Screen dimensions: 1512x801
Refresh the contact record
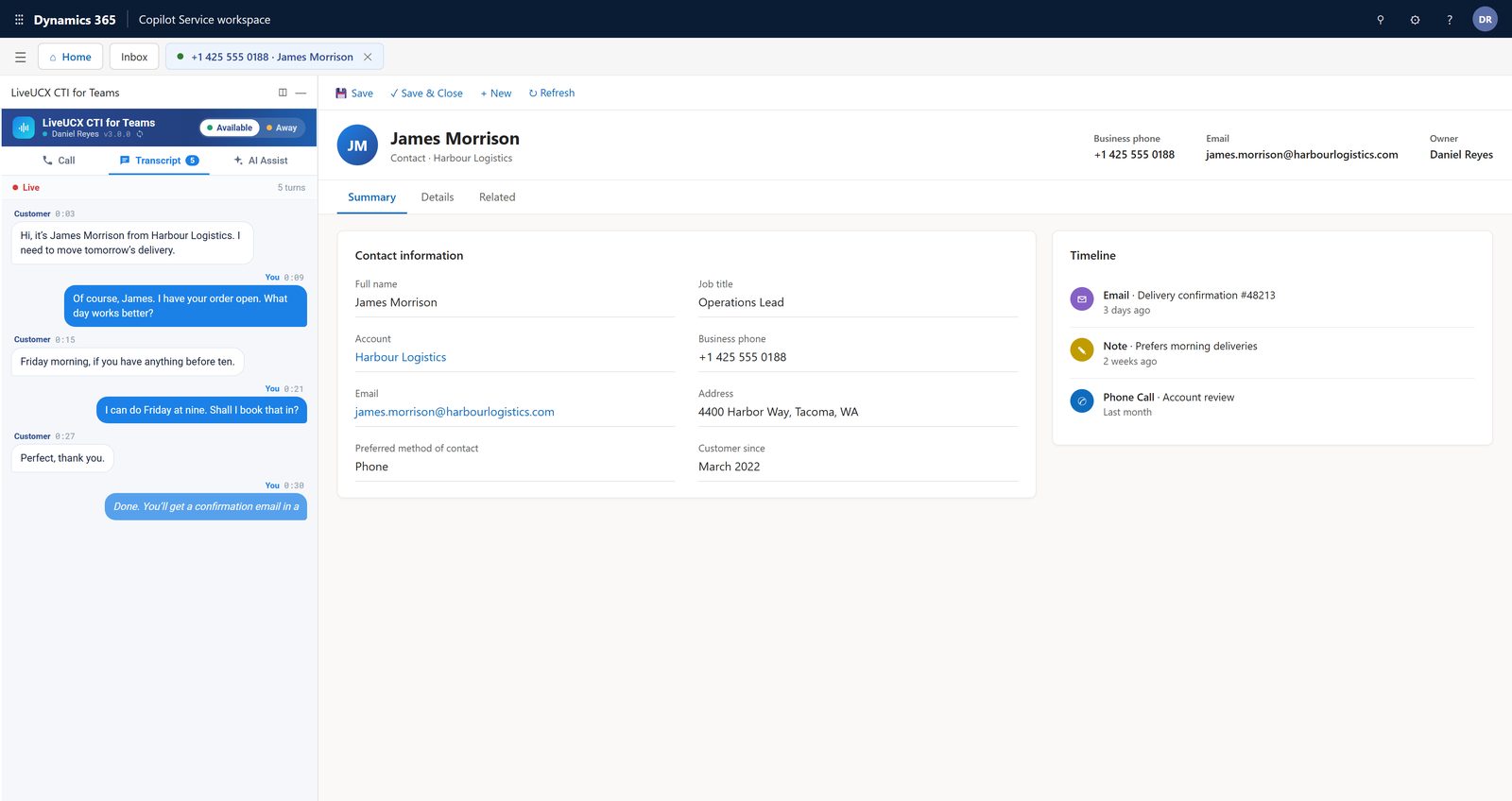(x=552, y=93)
